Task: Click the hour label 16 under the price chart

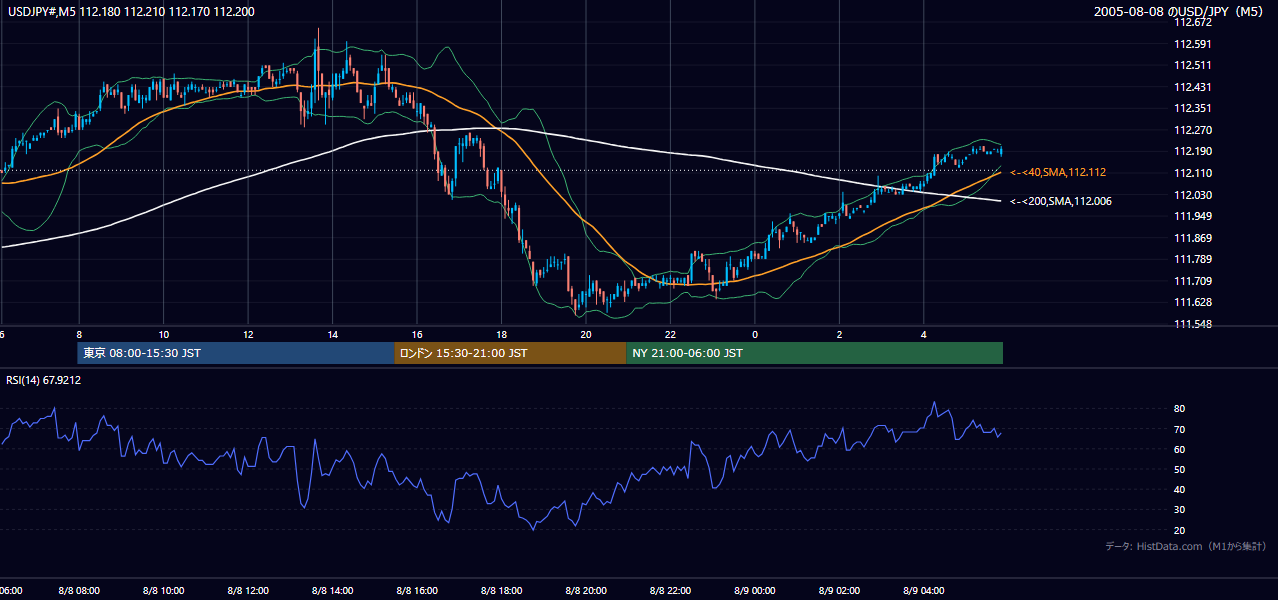Action: (x=417, y=334)
